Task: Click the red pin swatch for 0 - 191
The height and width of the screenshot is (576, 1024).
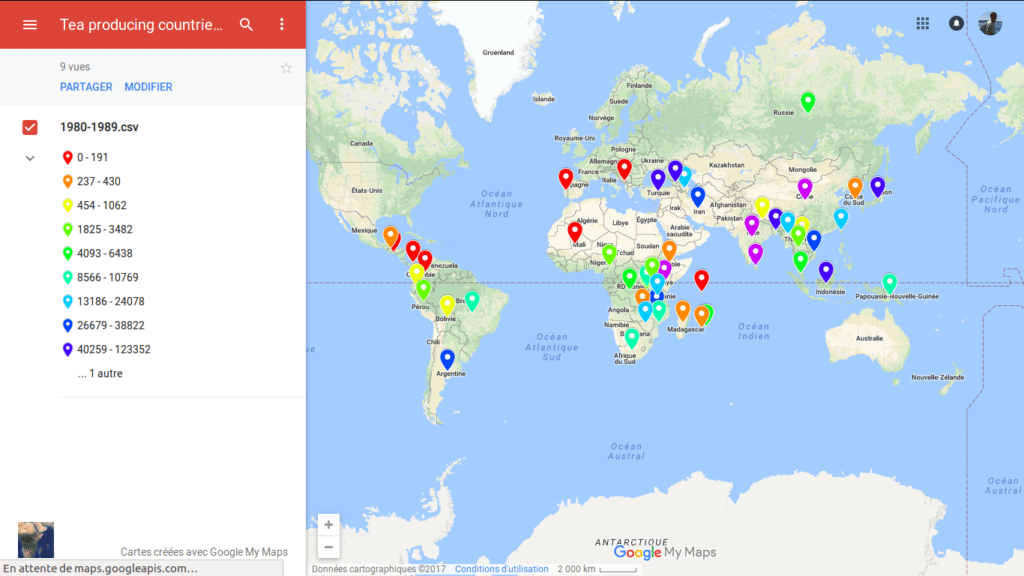Action: pos(67,157)
